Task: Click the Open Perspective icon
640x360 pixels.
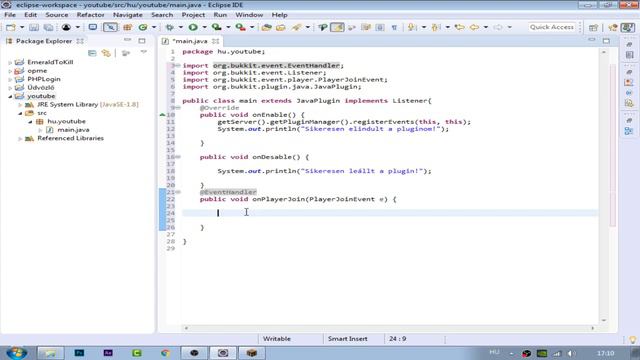Action: (593, 27)
